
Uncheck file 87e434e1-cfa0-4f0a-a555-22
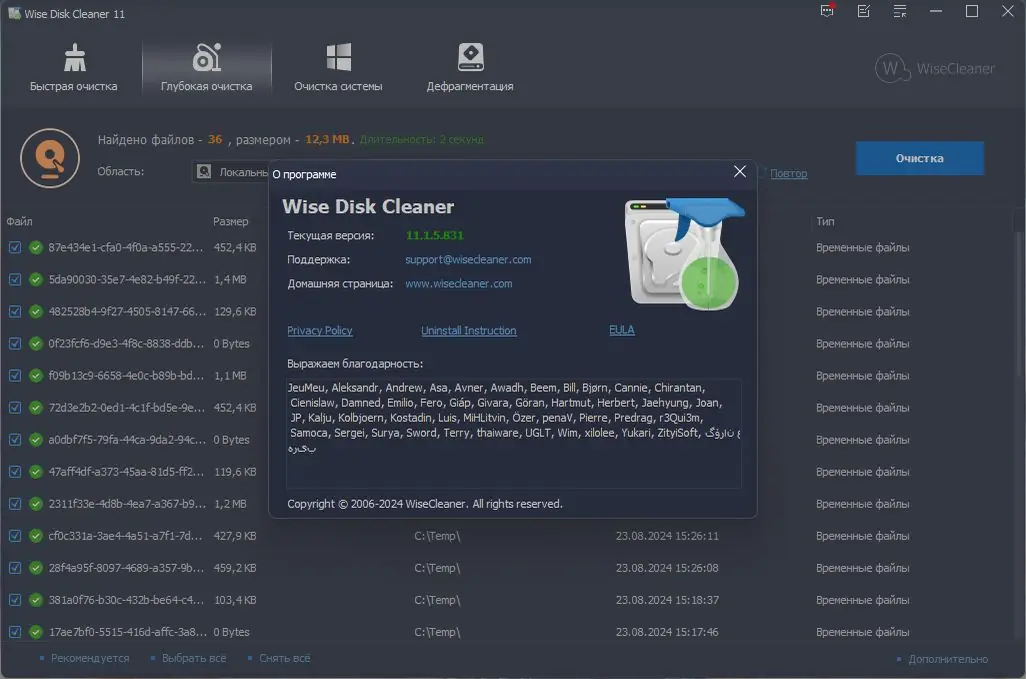coord(15,247)
